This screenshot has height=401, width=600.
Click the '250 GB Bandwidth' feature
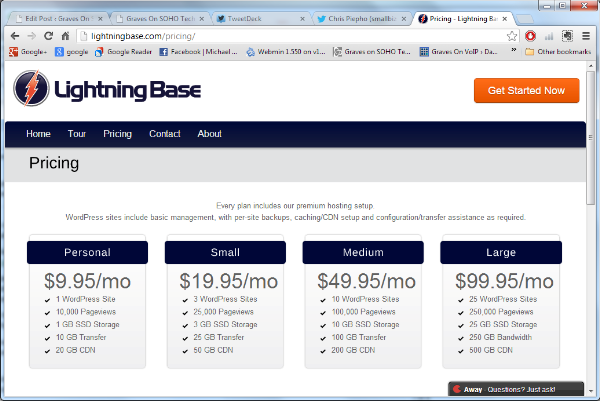(x=501, y=337)
